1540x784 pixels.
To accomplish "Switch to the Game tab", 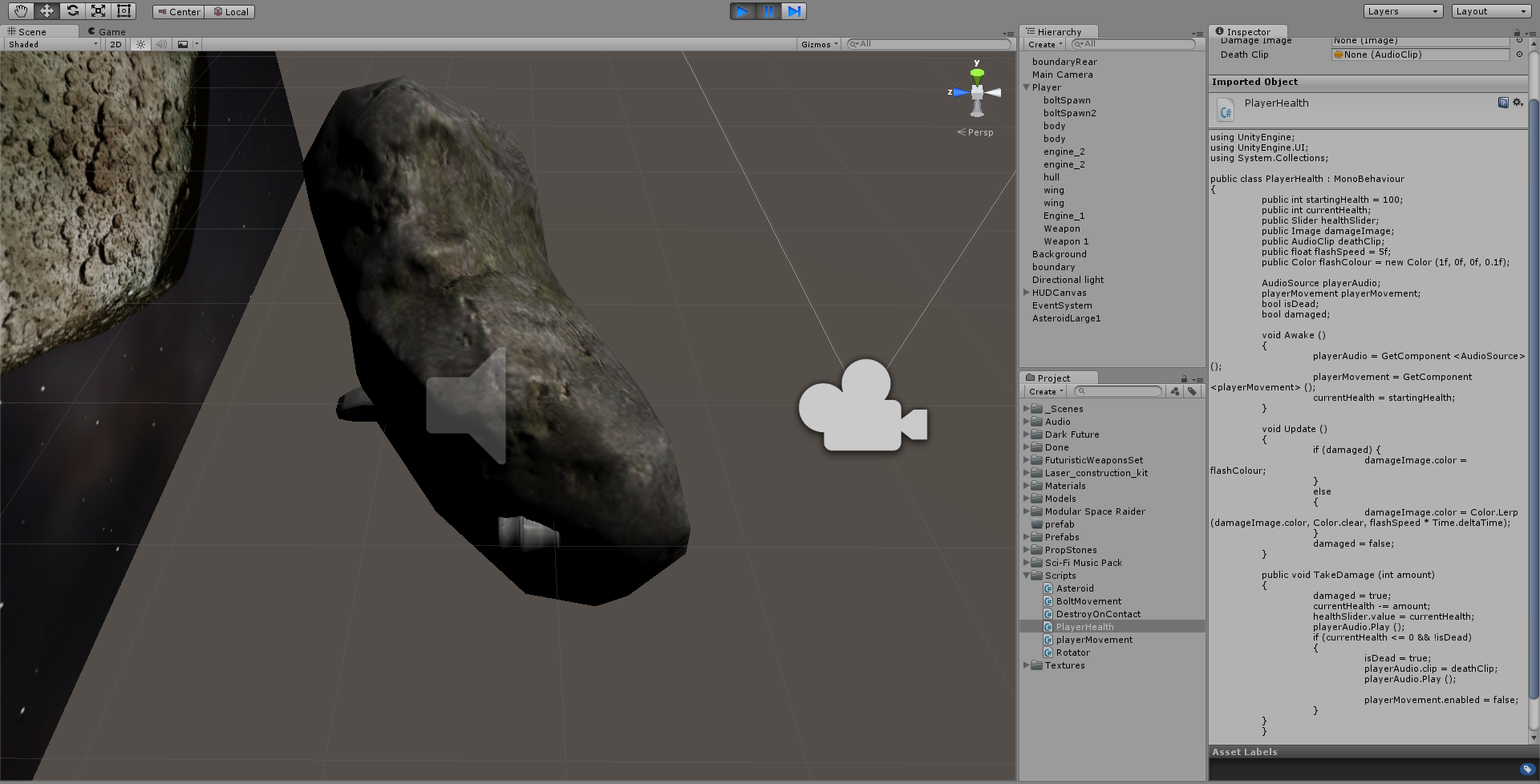I will click(107, 32).
